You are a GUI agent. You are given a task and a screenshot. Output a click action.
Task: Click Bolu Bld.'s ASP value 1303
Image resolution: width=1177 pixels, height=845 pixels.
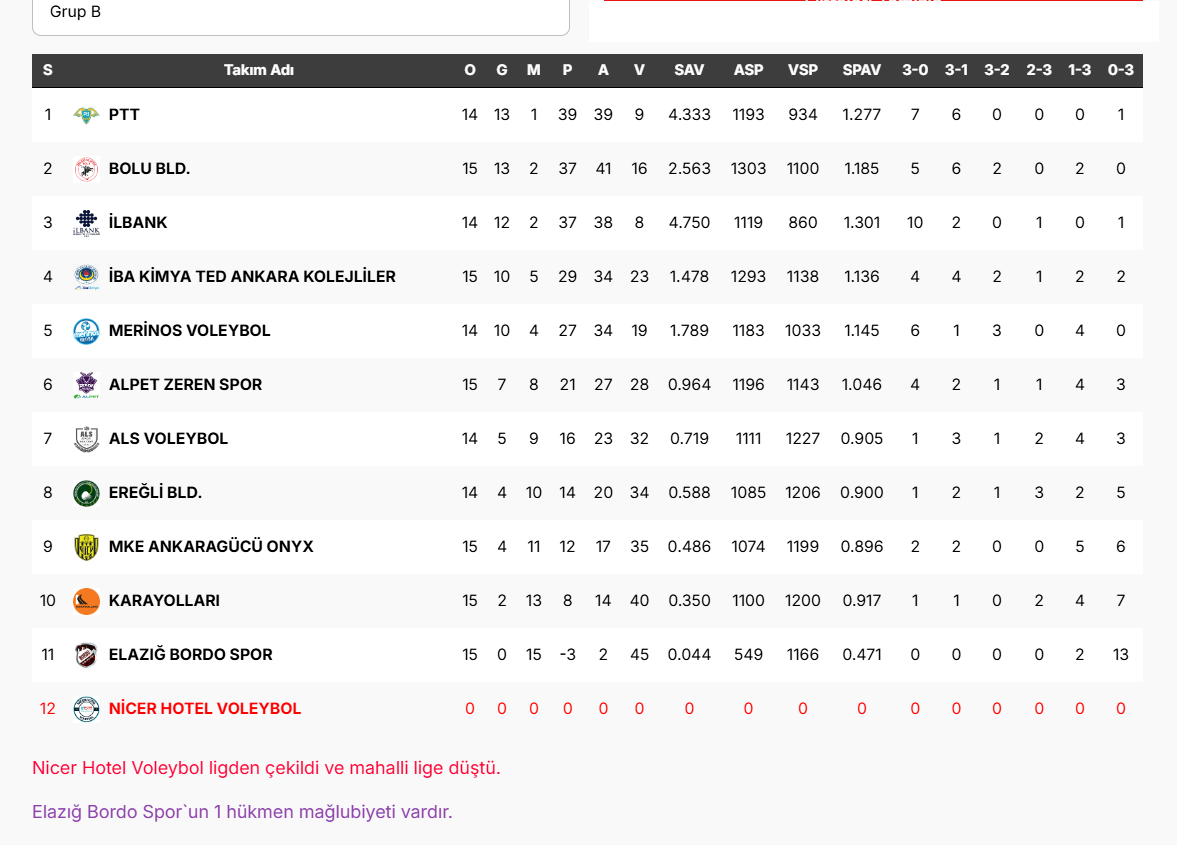pyautogui.click(x=748, y=169)
